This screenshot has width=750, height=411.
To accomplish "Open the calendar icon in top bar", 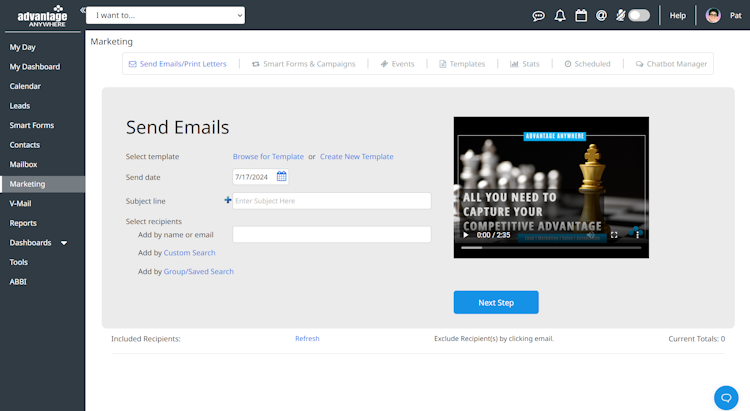I will [x=581, y=16].
